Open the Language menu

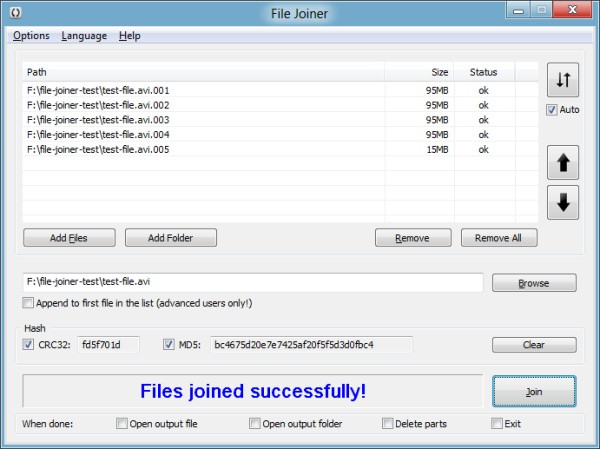(84, 36)
